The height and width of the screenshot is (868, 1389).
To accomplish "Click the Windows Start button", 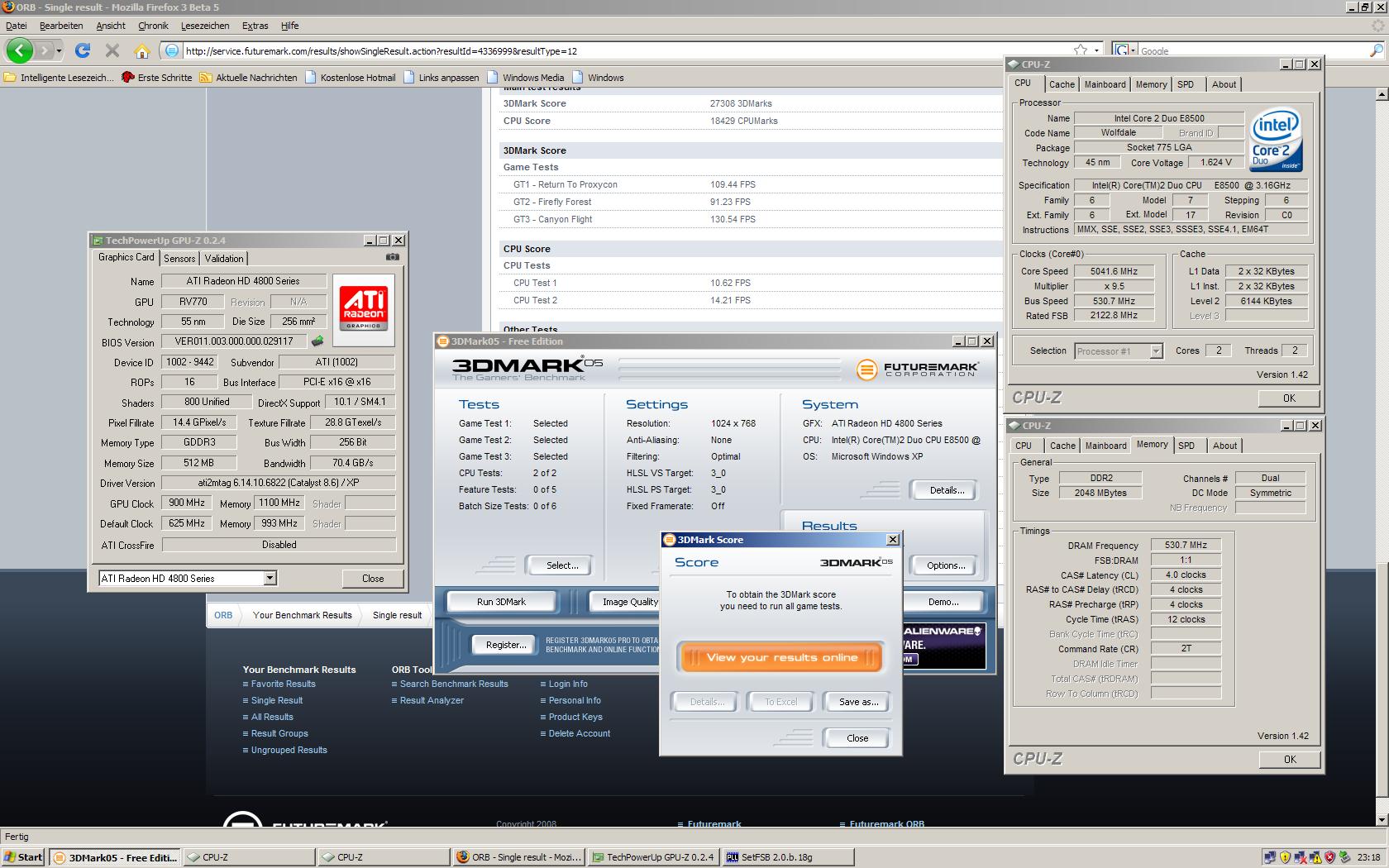I will pos(23,857).
